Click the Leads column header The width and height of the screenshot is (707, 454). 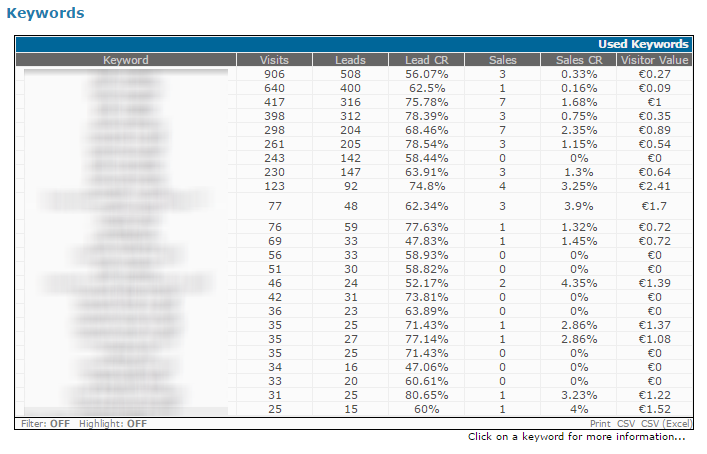350,60
